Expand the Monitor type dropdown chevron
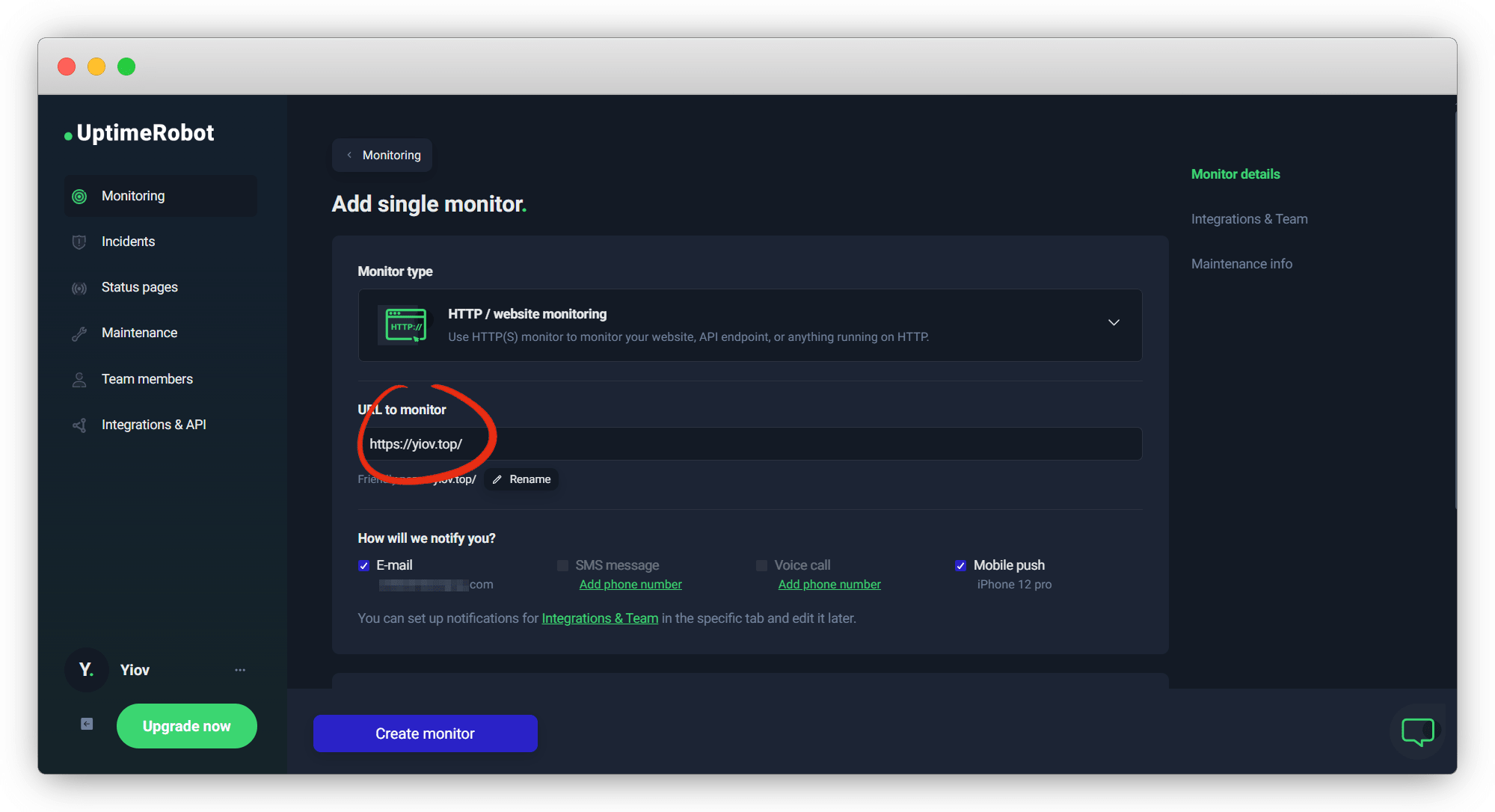 coord(1114,323)
